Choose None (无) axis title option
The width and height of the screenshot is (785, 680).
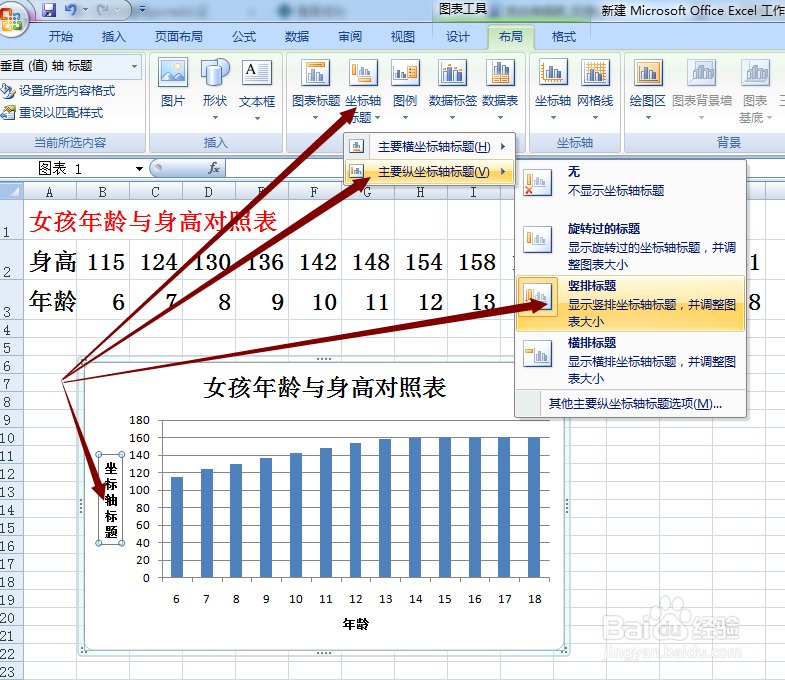click(630, 181)
